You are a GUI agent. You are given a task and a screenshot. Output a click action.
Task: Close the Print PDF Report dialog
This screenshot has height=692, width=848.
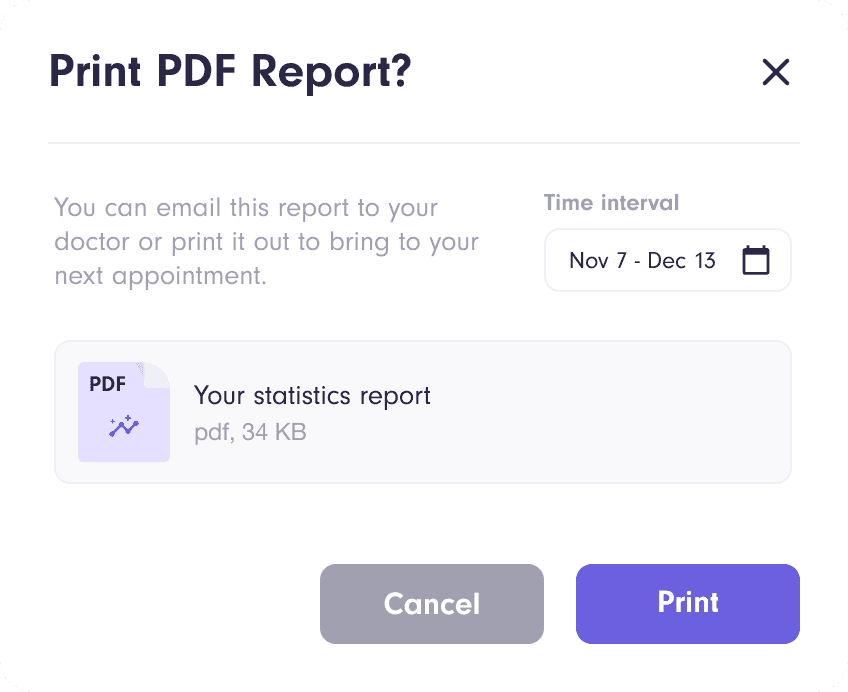775,72
